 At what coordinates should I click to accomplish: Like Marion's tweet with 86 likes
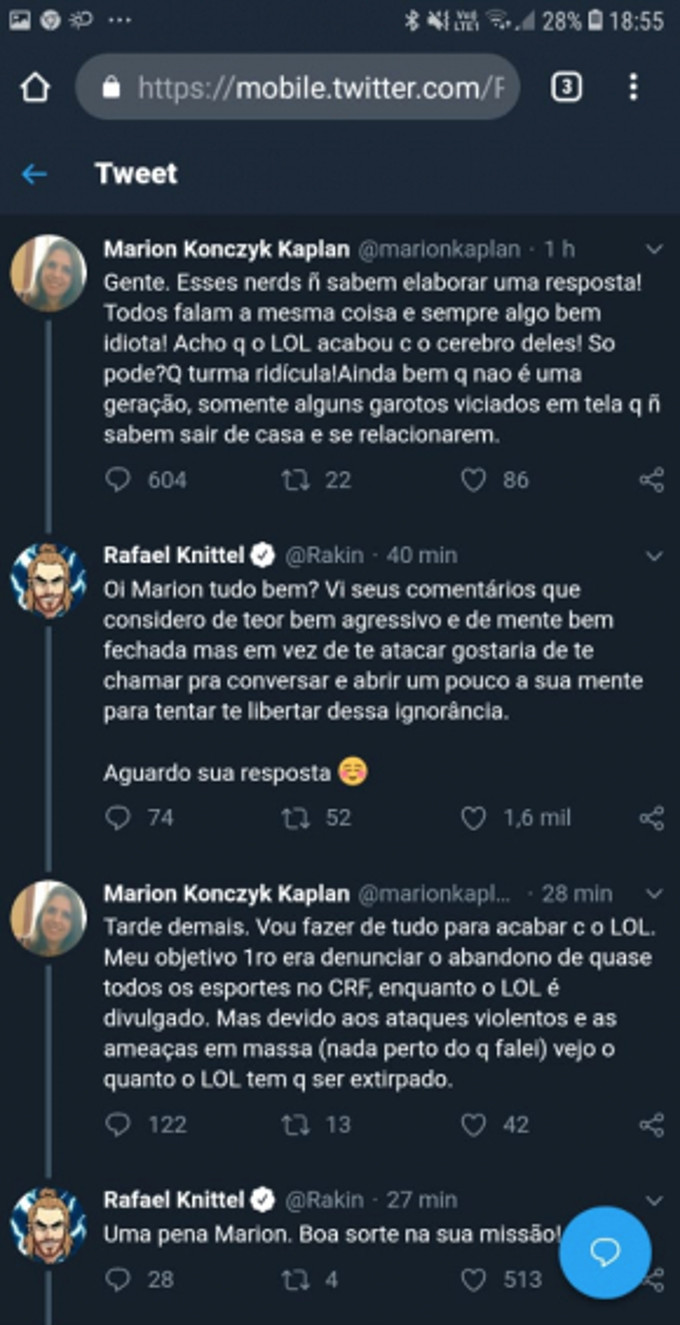(x=474, y=480)
